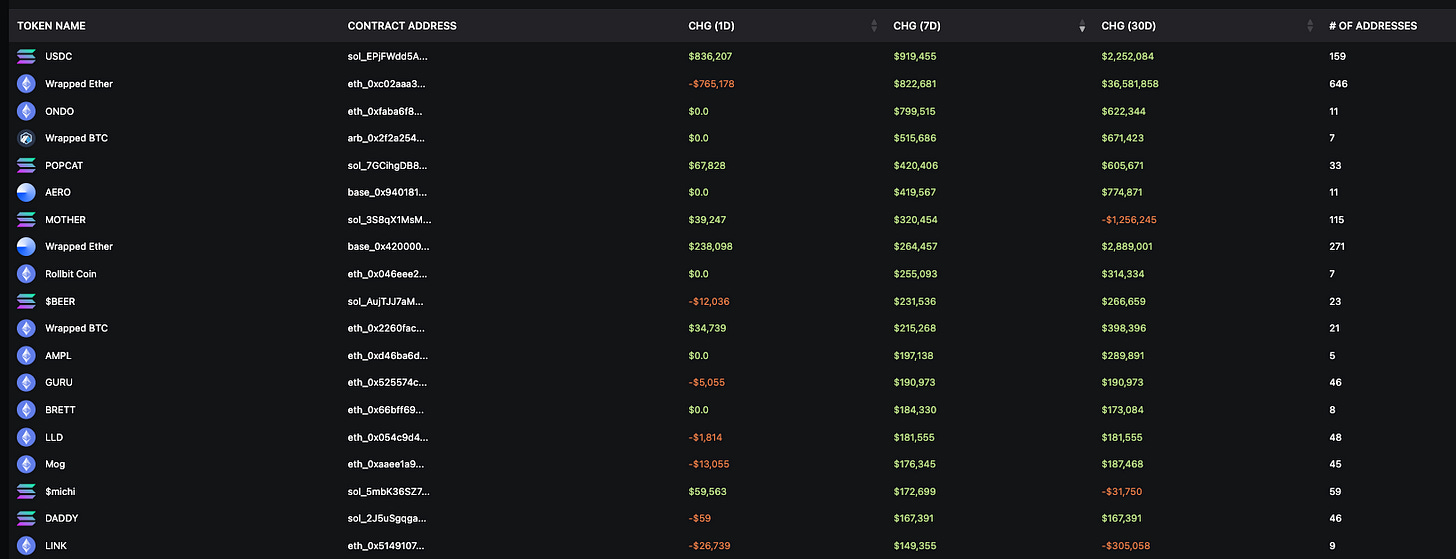This screenshot has height=559, width=1456.
Task: Select the USDC token name
Action: [58, 57]
